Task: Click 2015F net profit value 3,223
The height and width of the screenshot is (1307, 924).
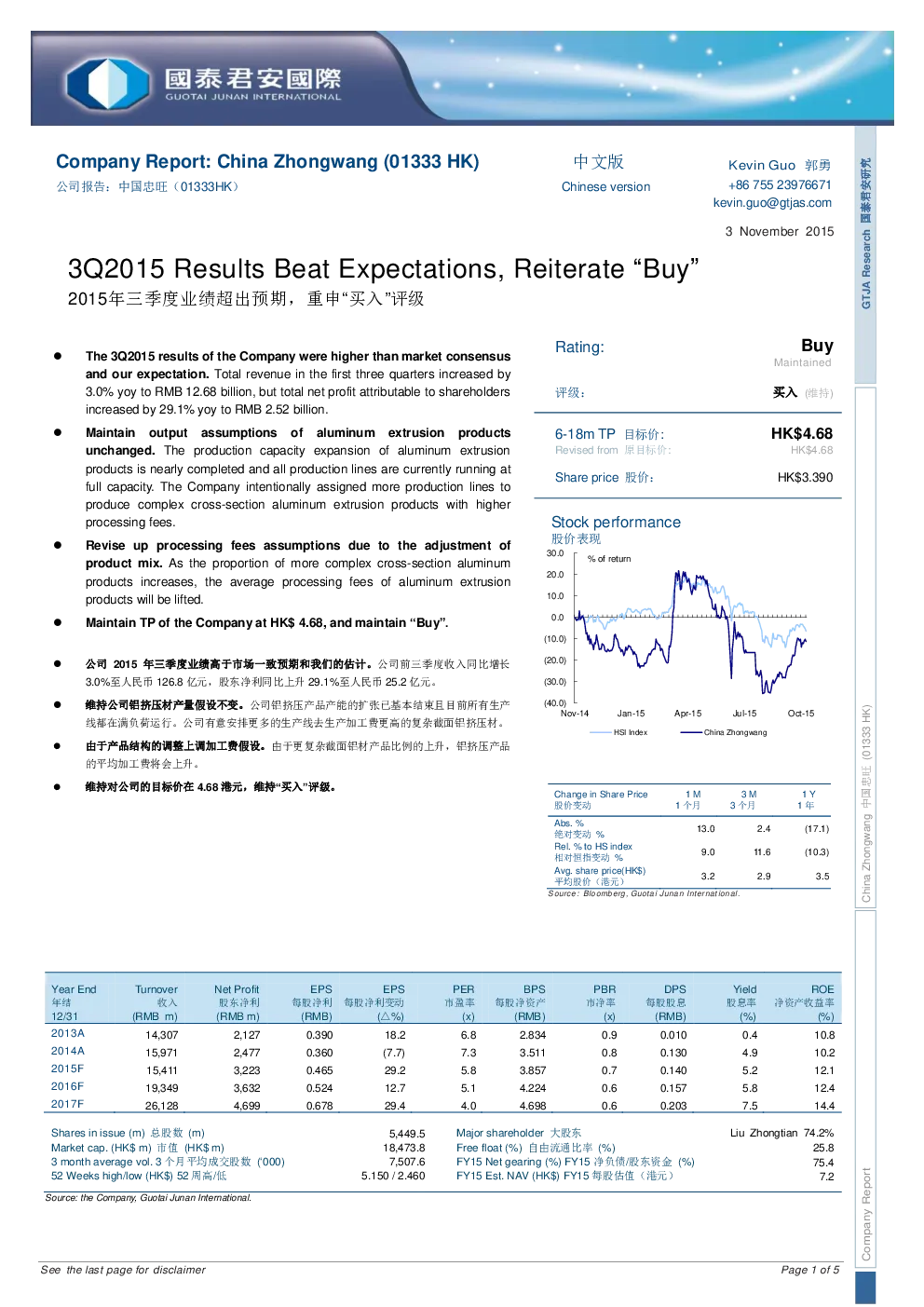Action: tap(247, 1070)
